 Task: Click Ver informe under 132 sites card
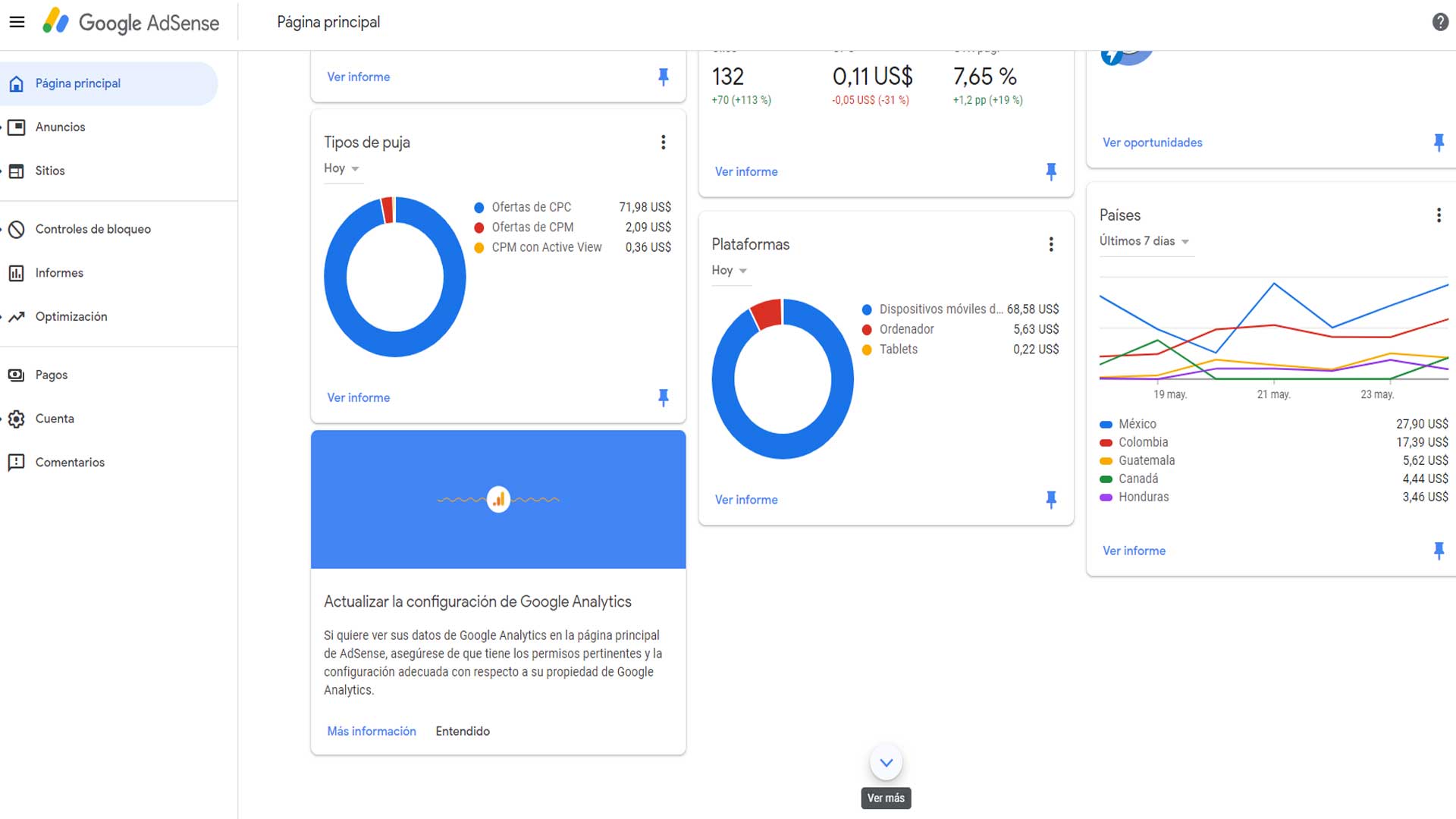pos(746,172)
